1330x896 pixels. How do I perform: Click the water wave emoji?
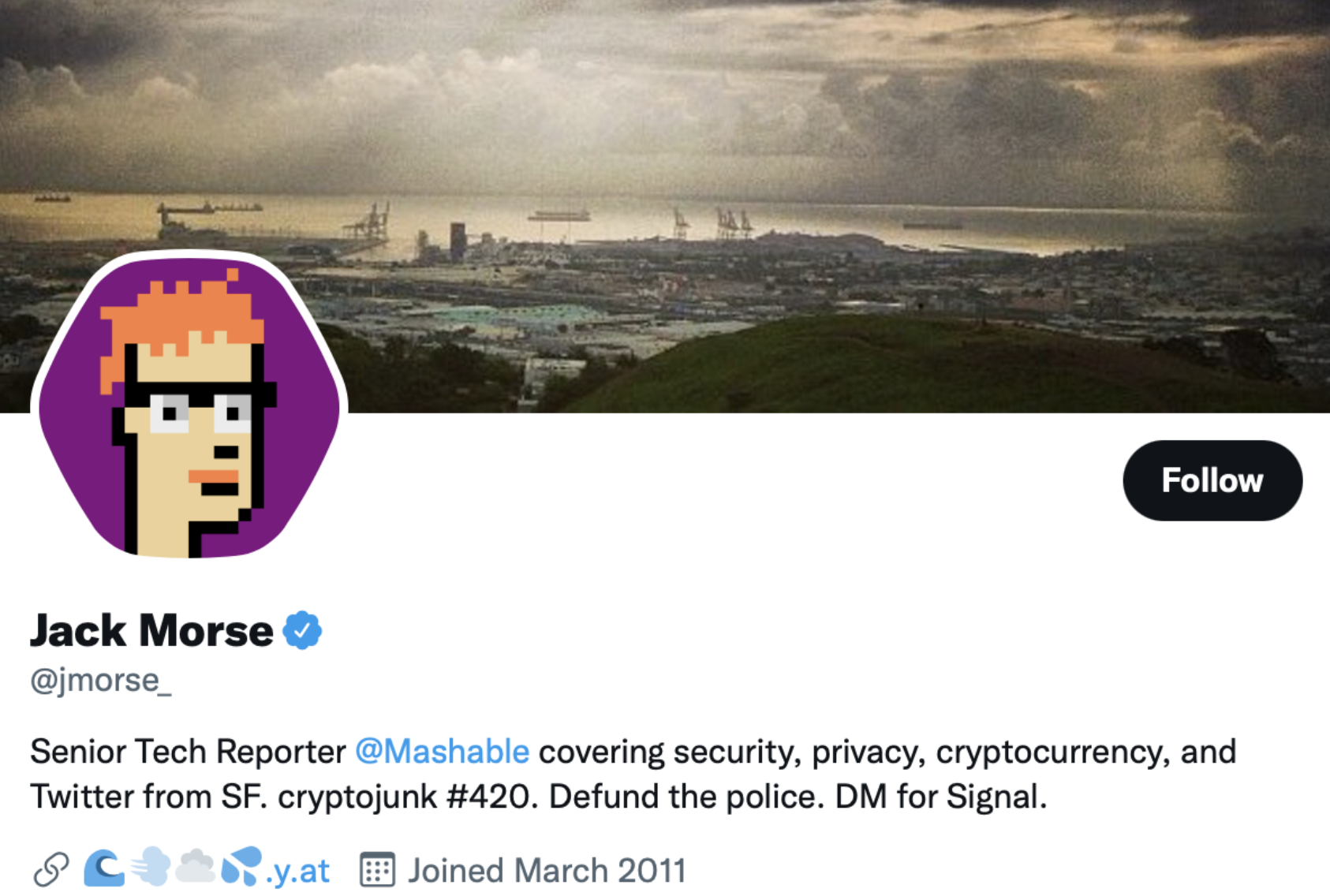click(104, 868)
